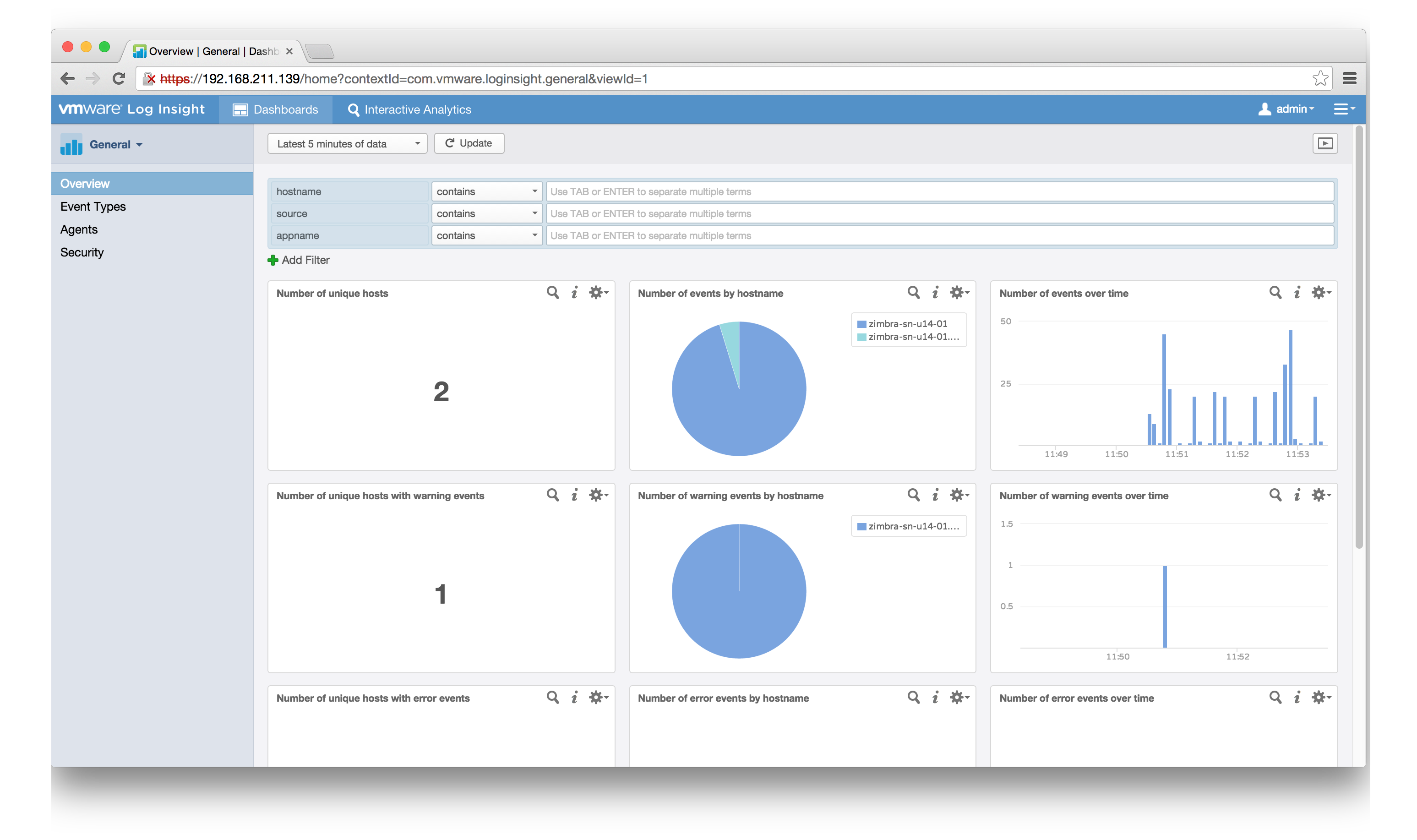The image size is (1417, 840).
Task: Start dashboard presentation mode icon
Action: point(1325,143)
